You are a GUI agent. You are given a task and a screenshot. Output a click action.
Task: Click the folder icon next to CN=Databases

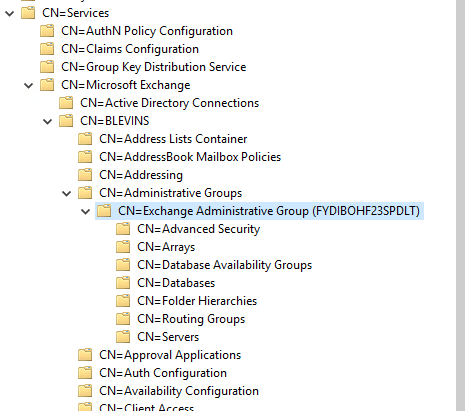[123, 283]
